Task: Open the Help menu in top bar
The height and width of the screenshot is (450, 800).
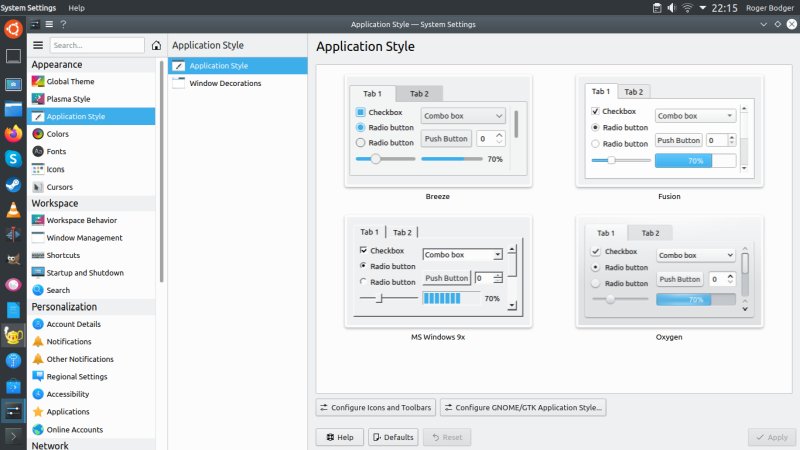Action: [76, 7]
